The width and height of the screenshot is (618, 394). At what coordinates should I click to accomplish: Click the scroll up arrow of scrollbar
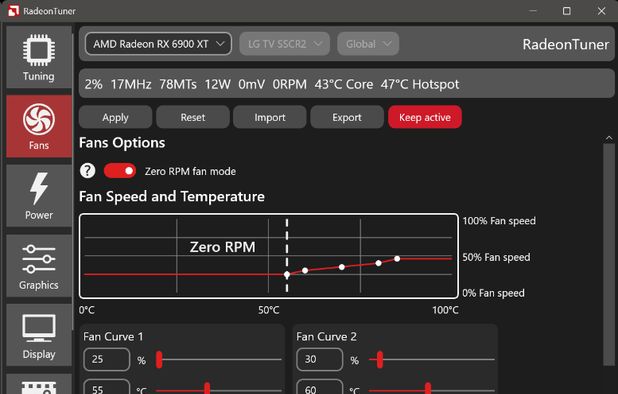(x=609, y=138)
